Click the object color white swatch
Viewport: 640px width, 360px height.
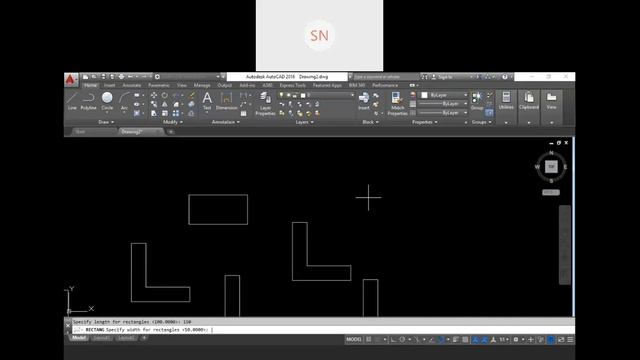coord(424,95)
